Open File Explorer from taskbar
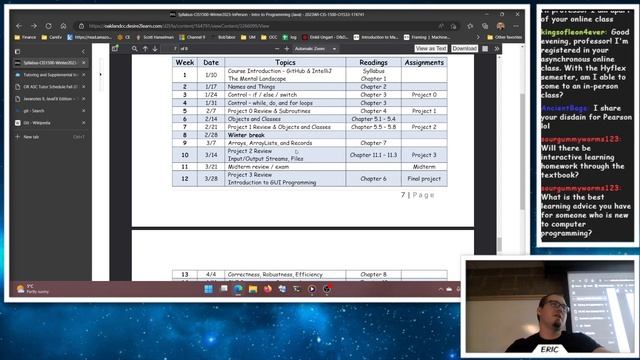The height and width of the screenshot is (360, 640). 253,289
